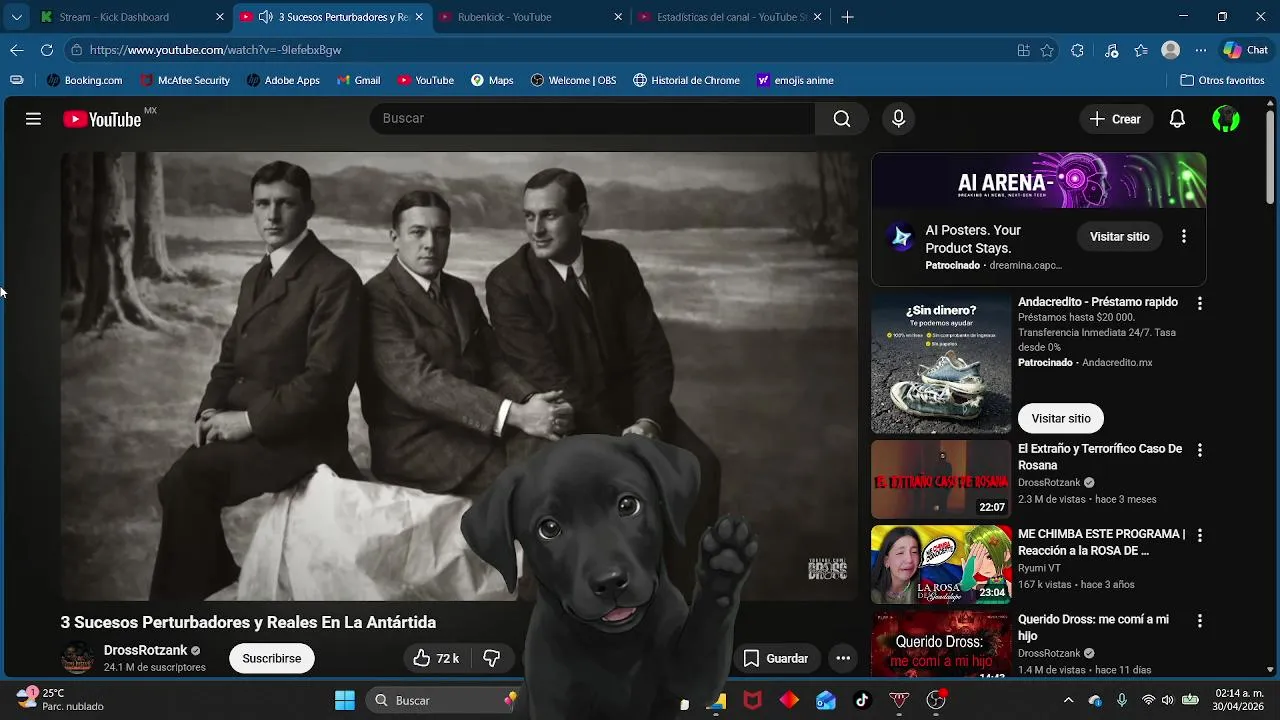Open Outlook from the taskbar
Screen dimensions: 1280x720
[826, 700]
